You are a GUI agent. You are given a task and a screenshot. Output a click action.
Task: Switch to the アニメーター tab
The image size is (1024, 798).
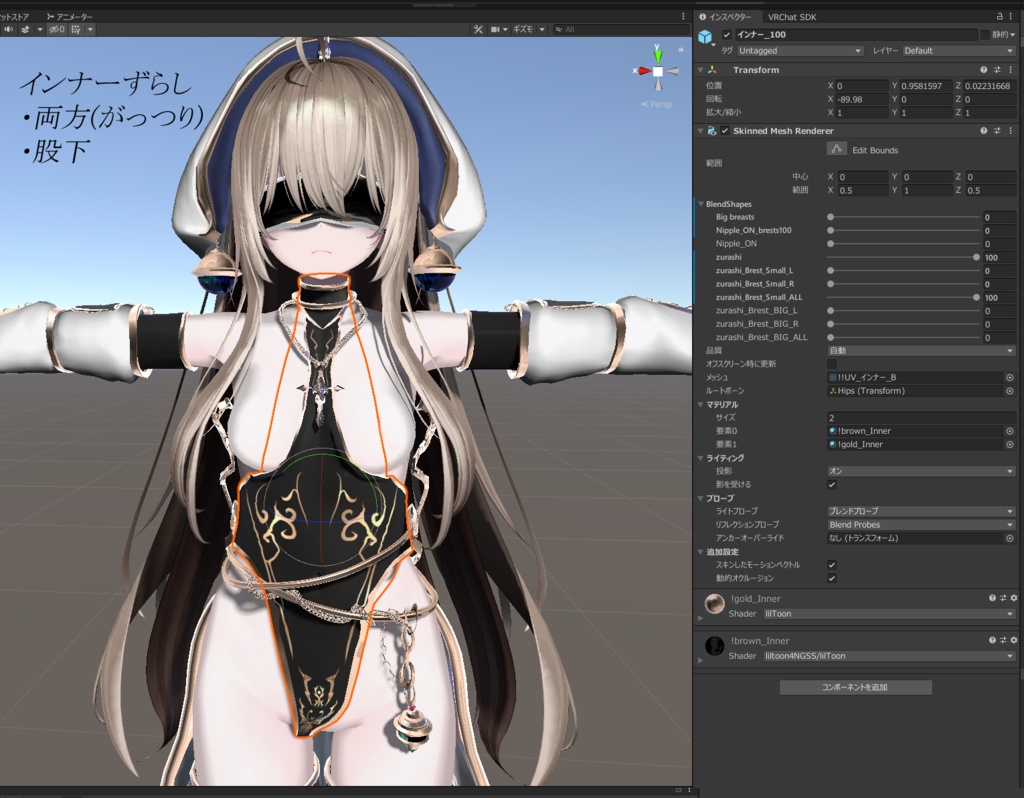[70, 16]
